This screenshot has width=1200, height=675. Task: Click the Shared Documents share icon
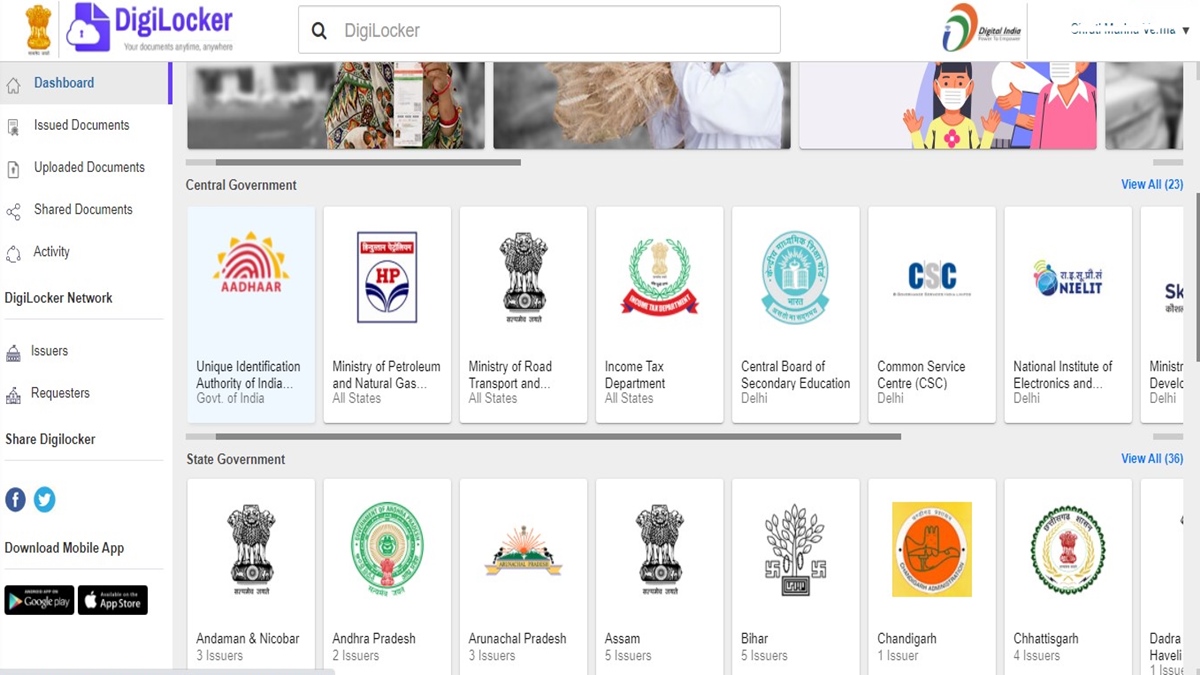pyautogui.click(x=13, y=212)
